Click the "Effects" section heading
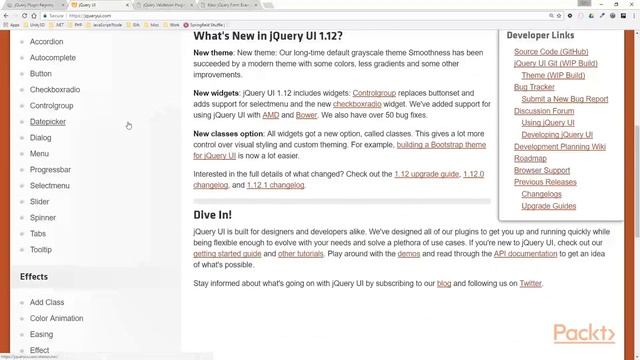The height and width of the screenshot is (360, 640). (34, 276)
